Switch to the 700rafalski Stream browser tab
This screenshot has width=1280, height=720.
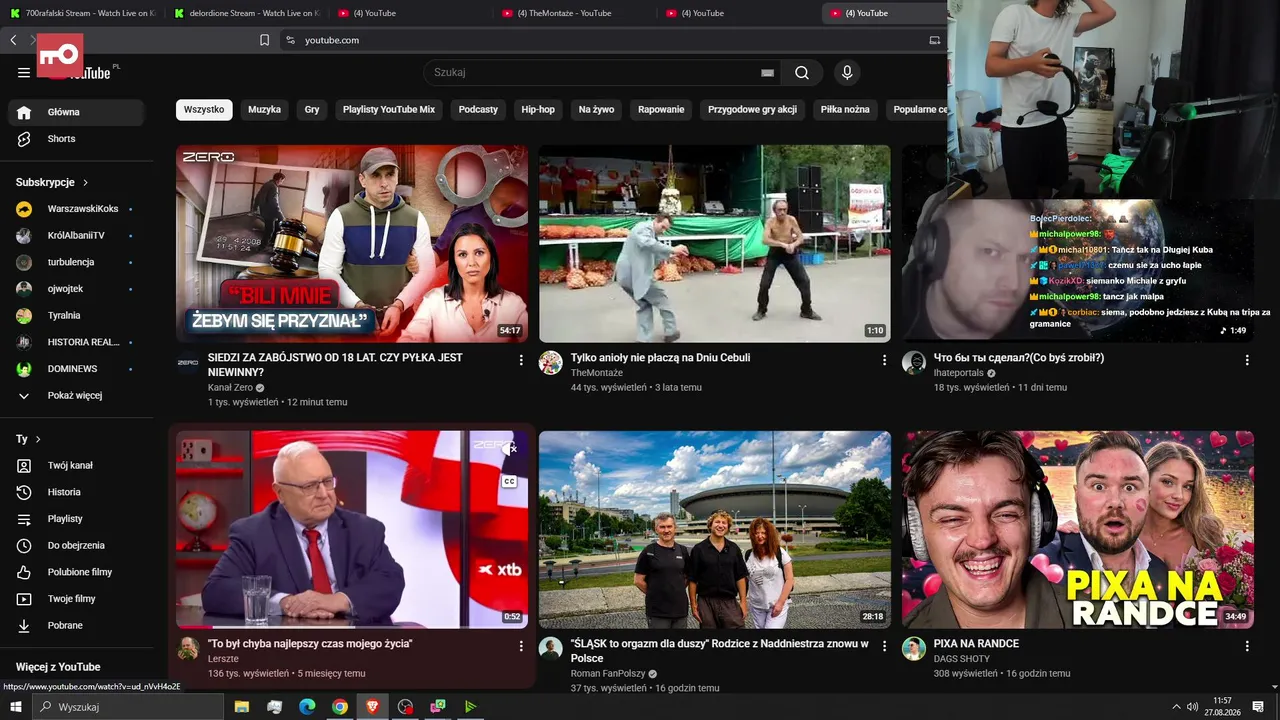point(82,13)
